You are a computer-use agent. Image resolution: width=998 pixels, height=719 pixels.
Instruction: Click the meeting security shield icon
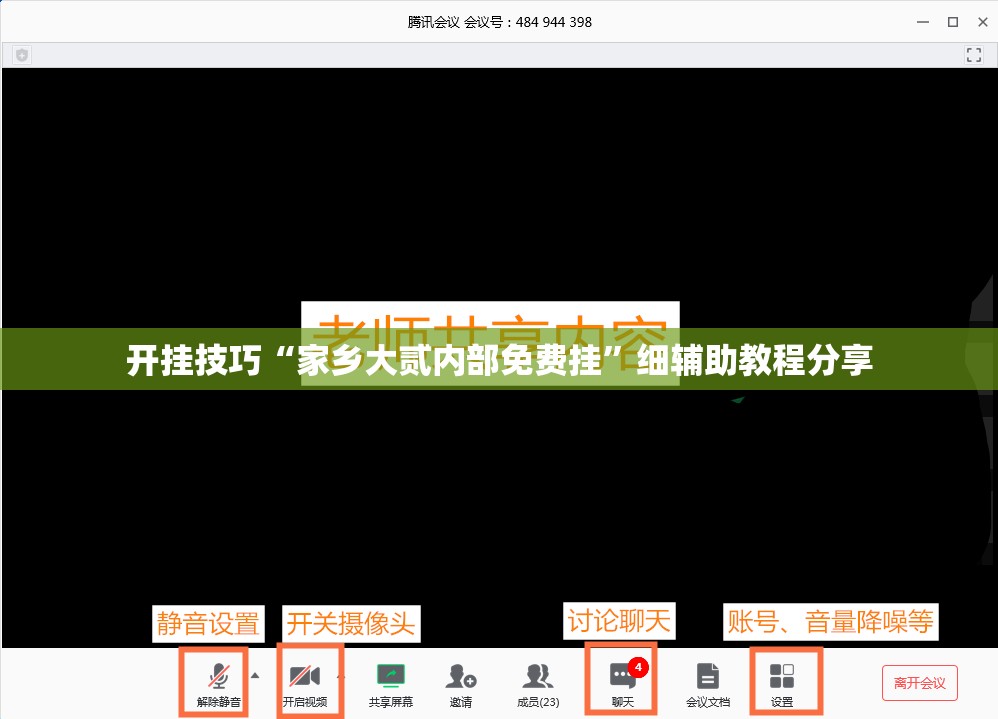click(22, 55)
